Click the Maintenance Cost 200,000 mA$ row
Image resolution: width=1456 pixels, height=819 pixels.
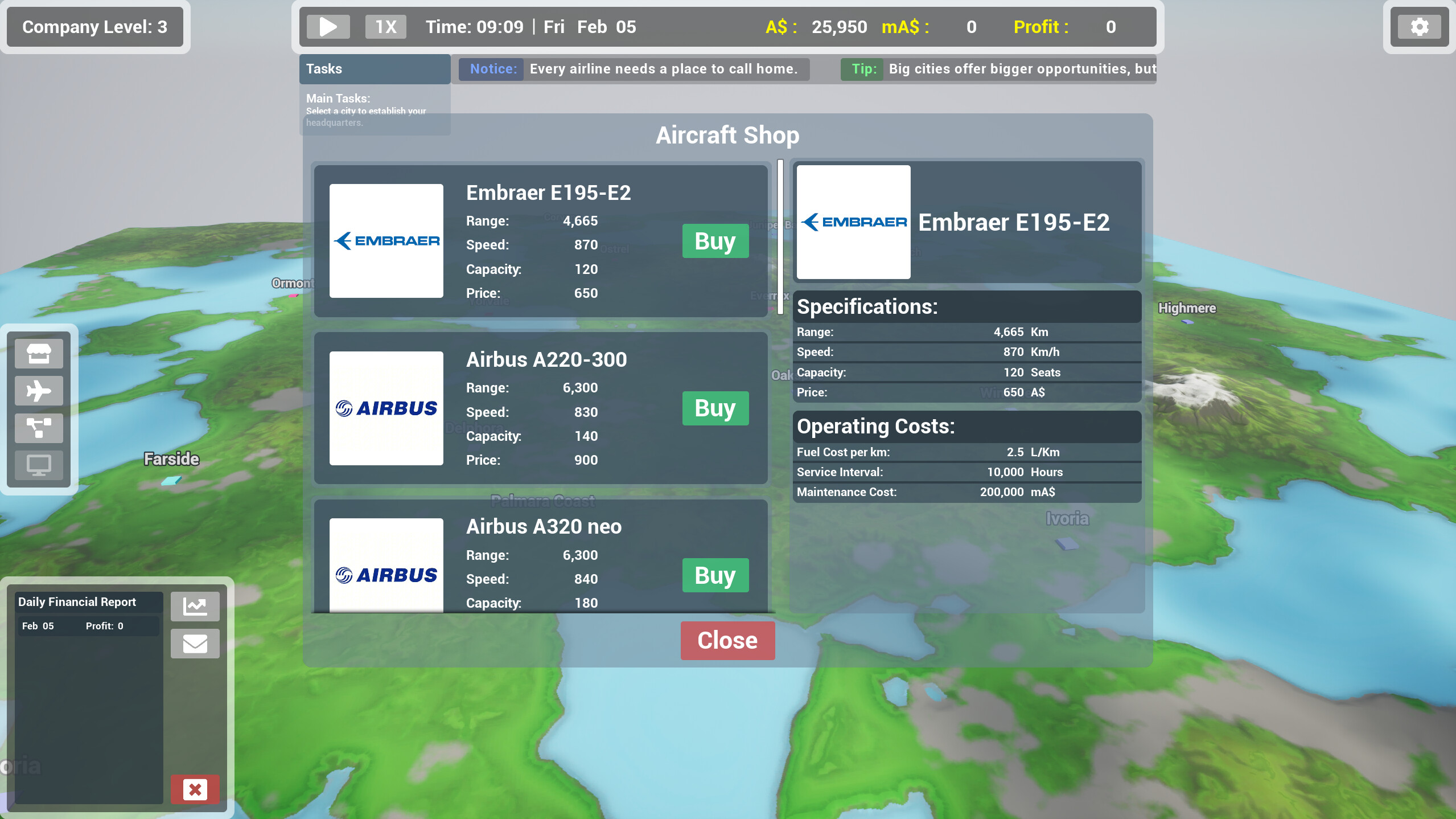click(x=966, y=492)
